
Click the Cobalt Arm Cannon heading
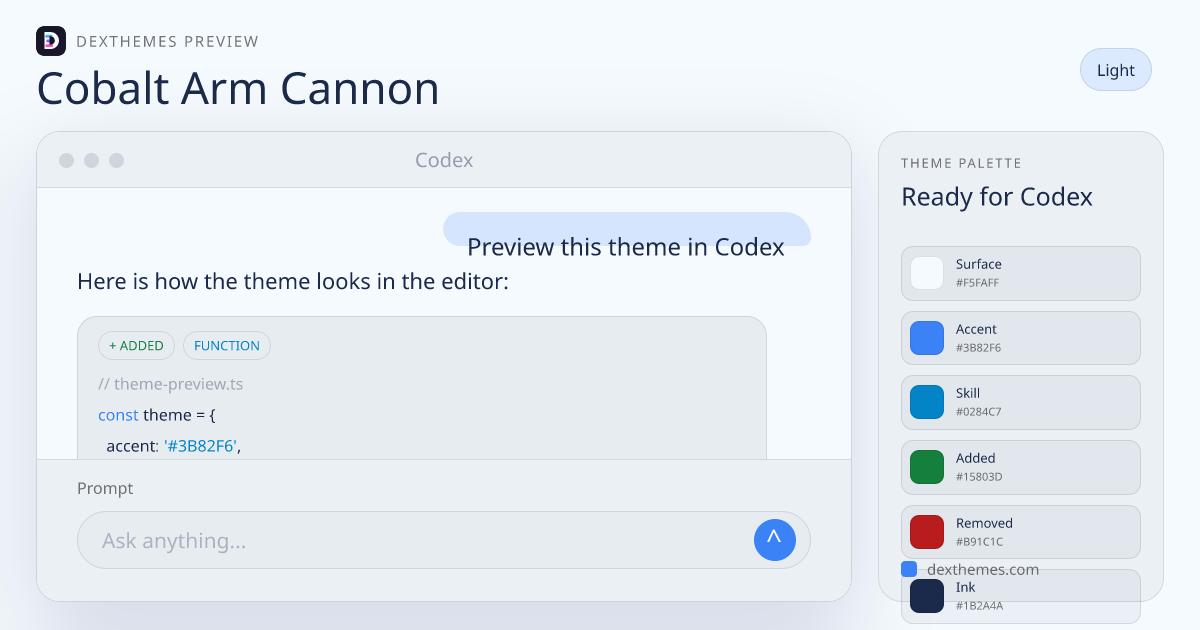coord(238,88)
